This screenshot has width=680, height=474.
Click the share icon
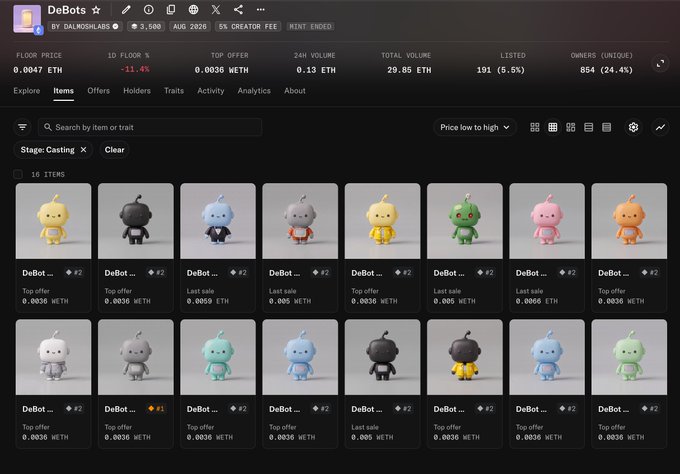[238, 10]
